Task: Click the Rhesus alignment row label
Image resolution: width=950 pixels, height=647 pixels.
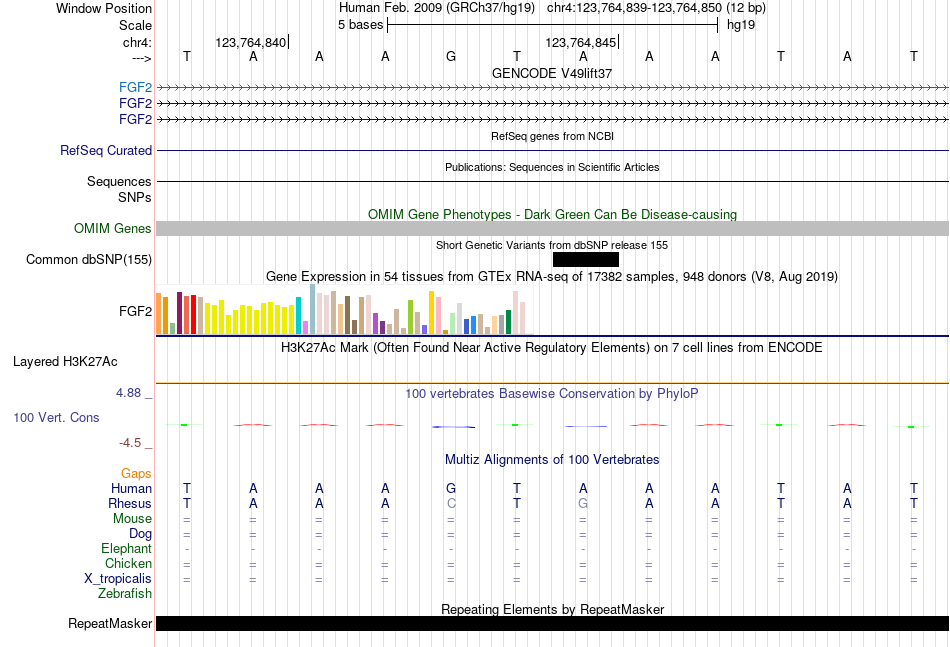Action: pos(130,503)
